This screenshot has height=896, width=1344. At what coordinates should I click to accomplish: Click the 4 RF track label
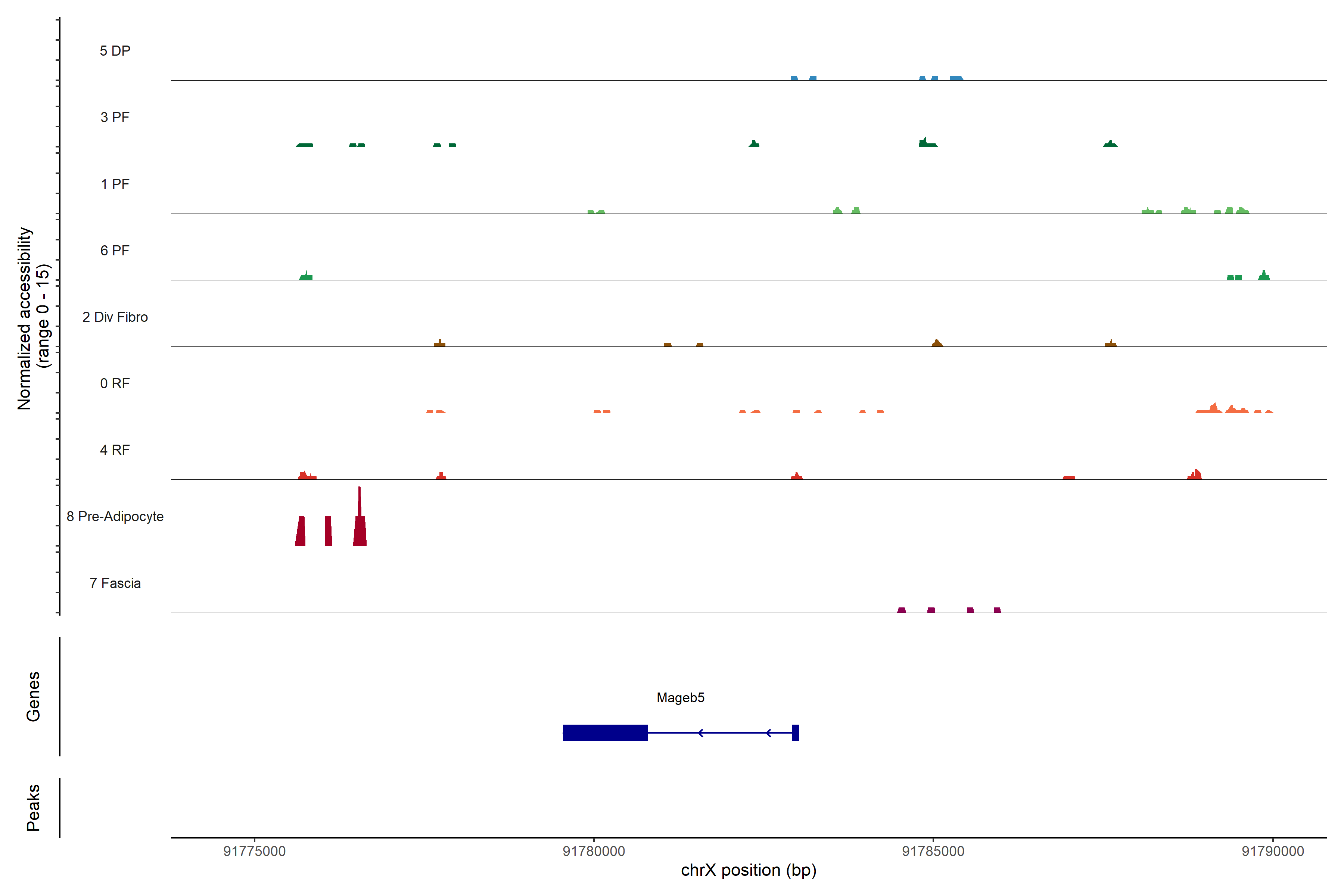point(115,450)
